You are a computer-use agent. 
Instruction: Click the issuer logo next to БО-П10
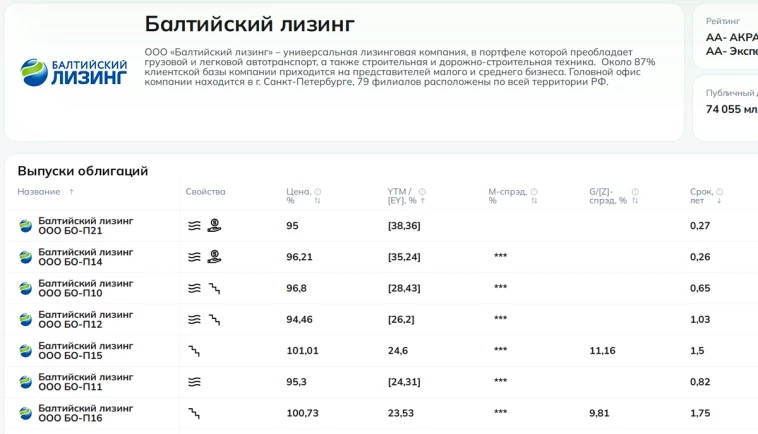click(x=26, y=289)
